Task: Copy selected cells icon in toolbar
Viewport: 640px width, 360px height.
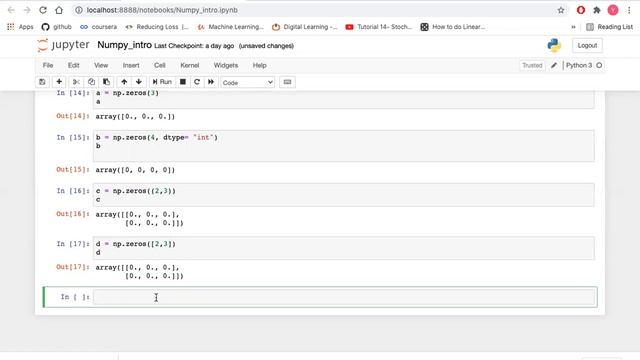Action: [91, 82]
